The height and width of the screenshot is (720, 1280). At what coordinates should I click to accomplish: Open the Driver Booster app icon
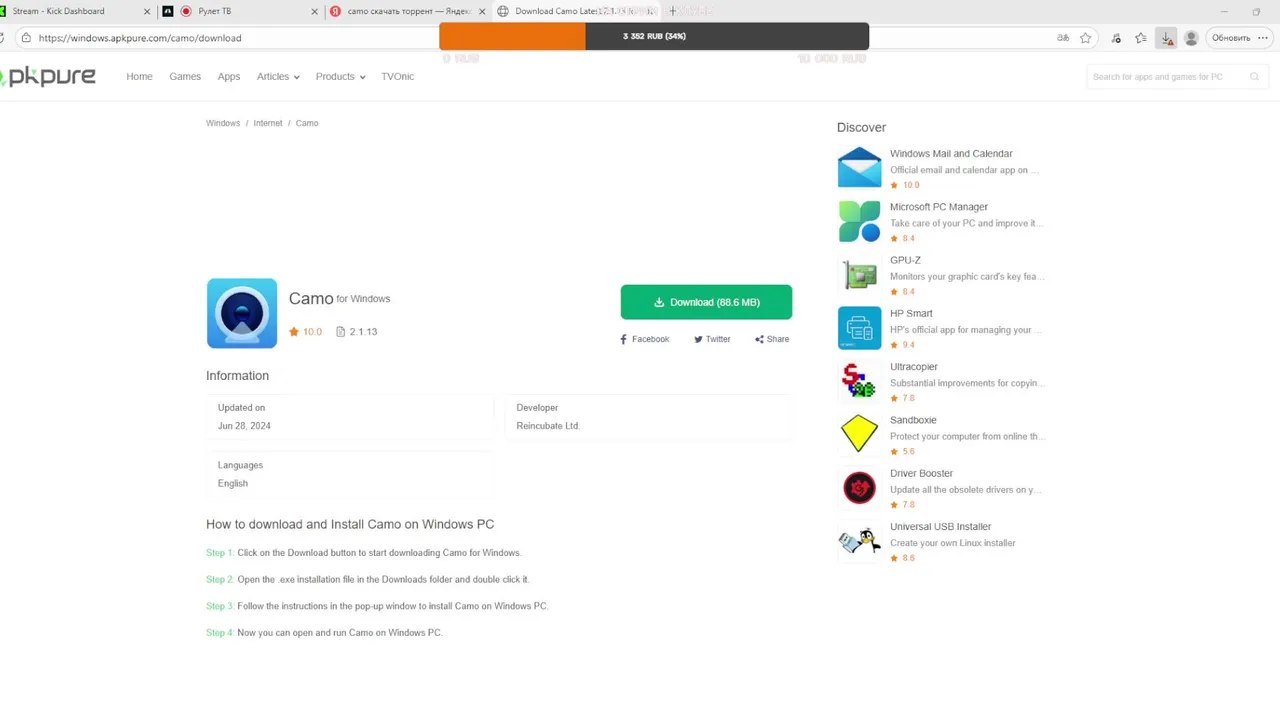tap(859, 487)
